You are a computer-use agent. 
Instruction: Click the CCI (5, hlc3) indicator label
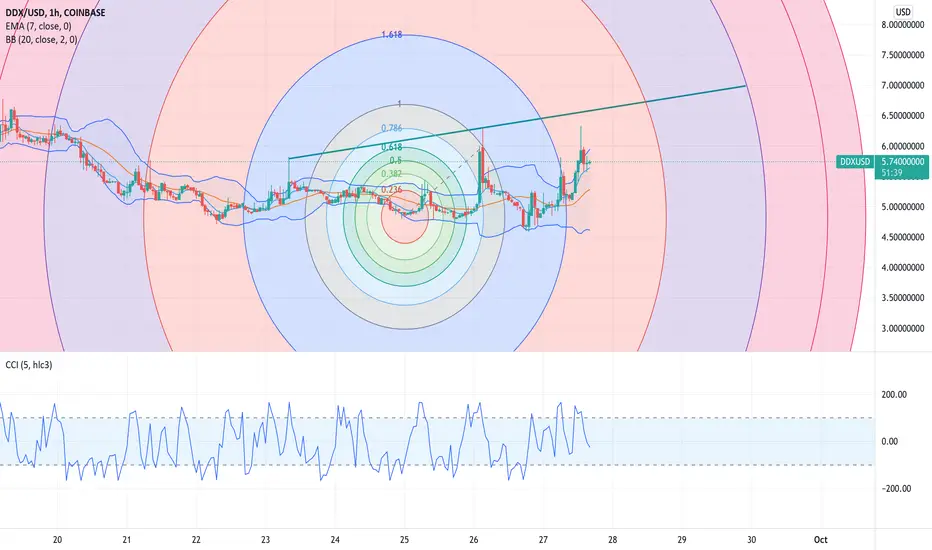(x=29, y=365)
